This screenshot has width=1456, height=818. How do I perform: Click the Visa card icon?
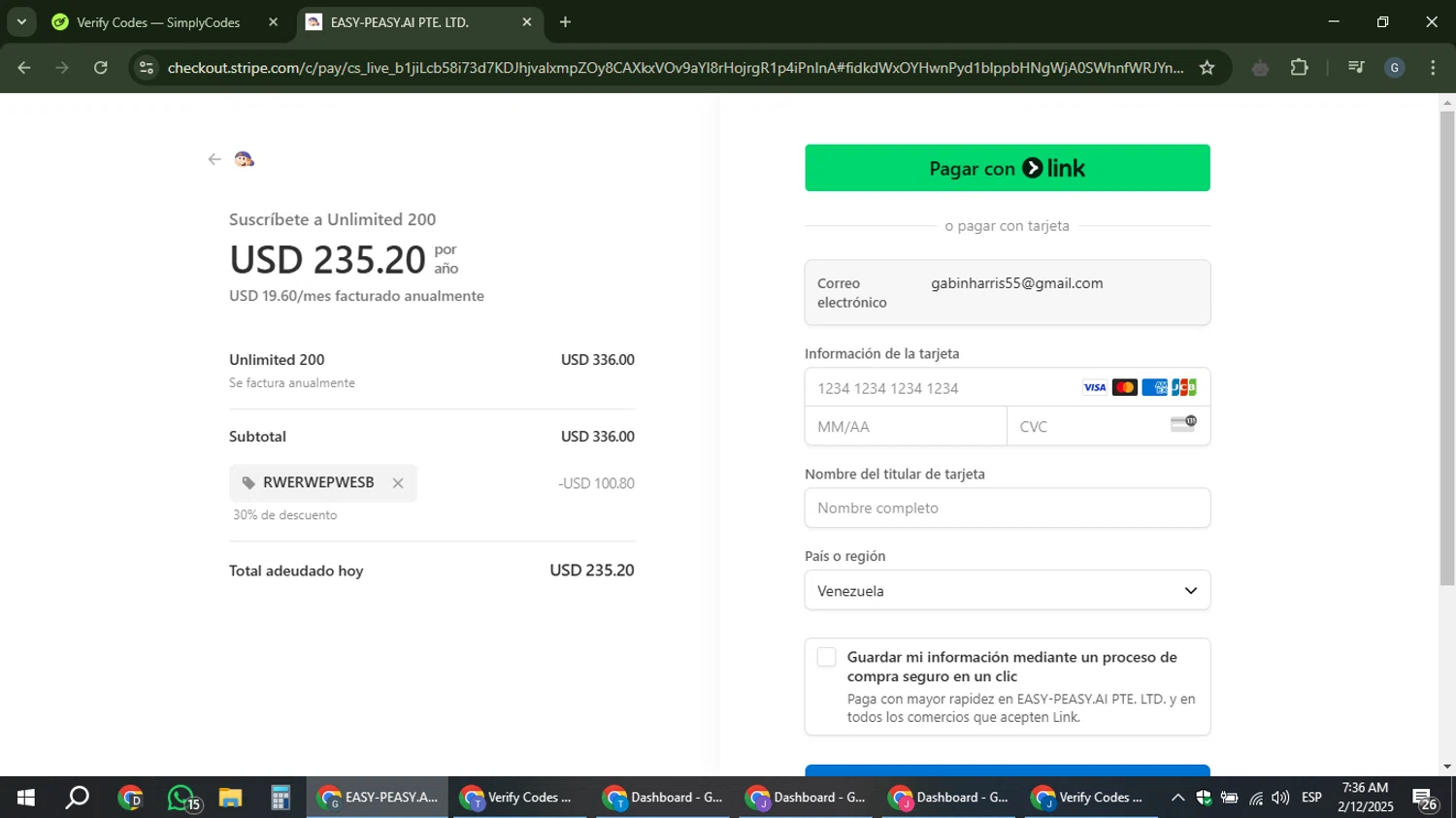(x=1095, y=388)
